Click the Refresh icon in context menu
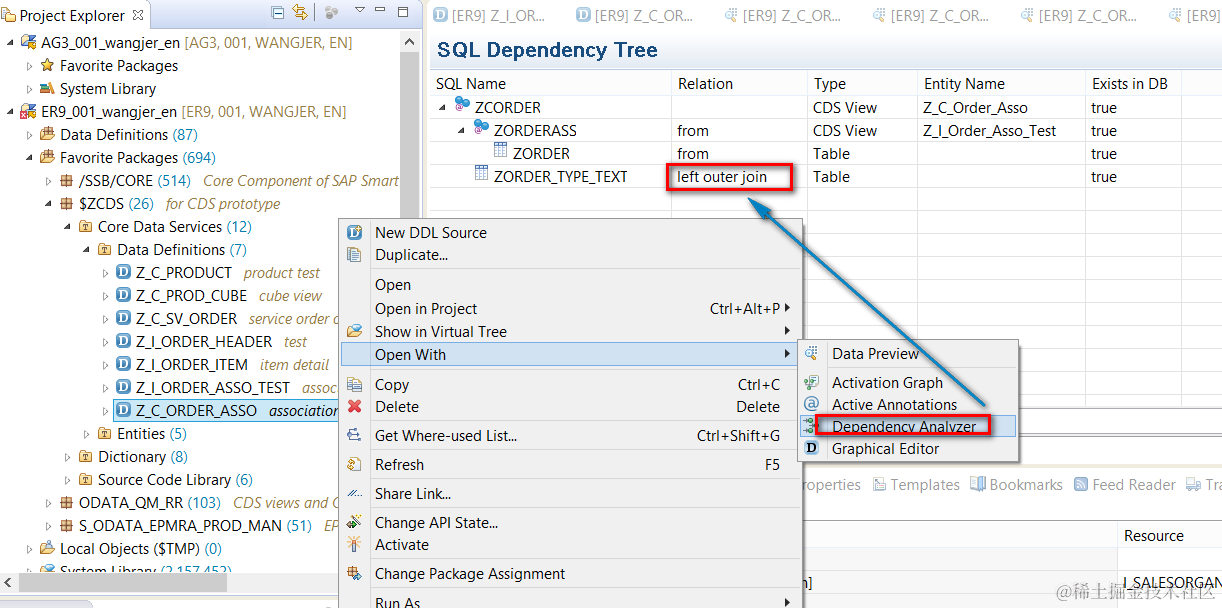 tap(354, 464)
